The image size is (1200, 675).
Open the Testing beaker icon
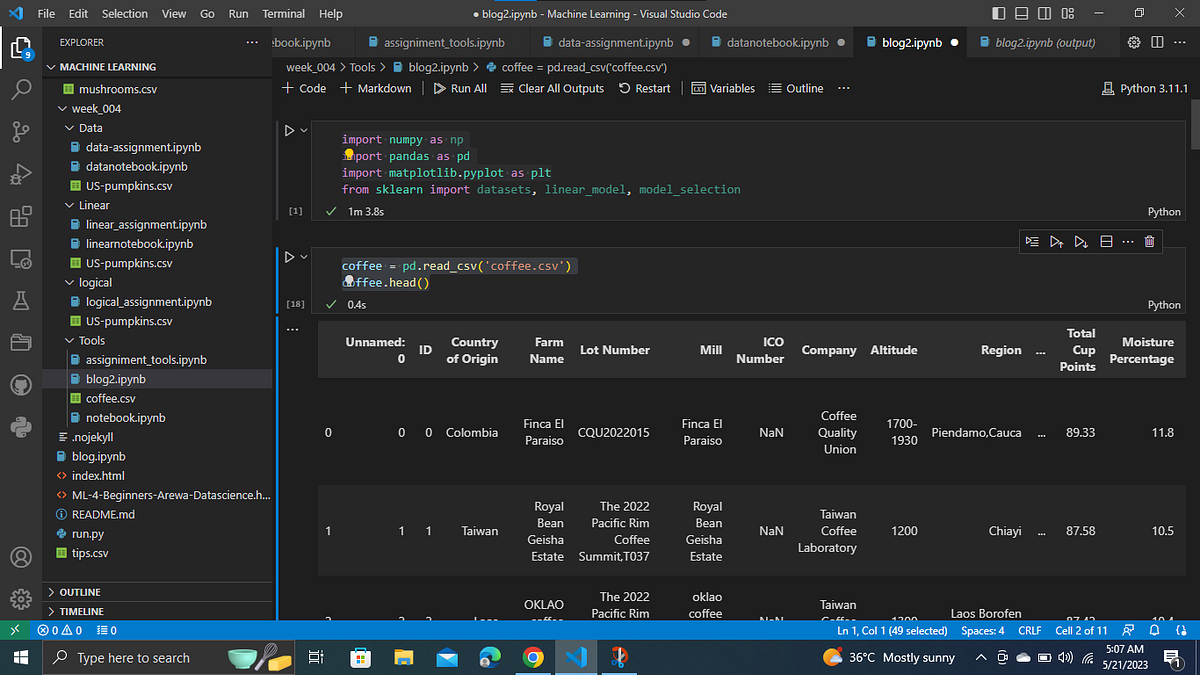(x=21, y=299)
